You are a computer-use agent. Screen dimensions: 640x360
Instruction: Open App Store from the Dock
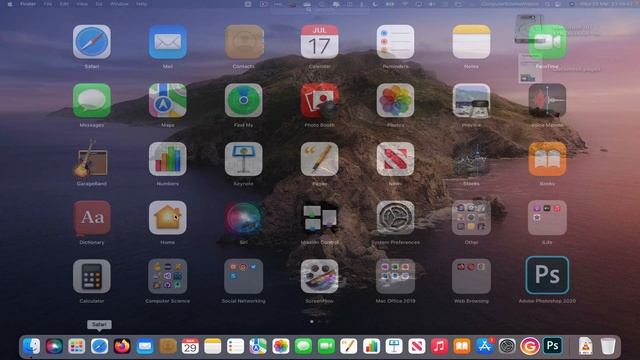point(484,347)
